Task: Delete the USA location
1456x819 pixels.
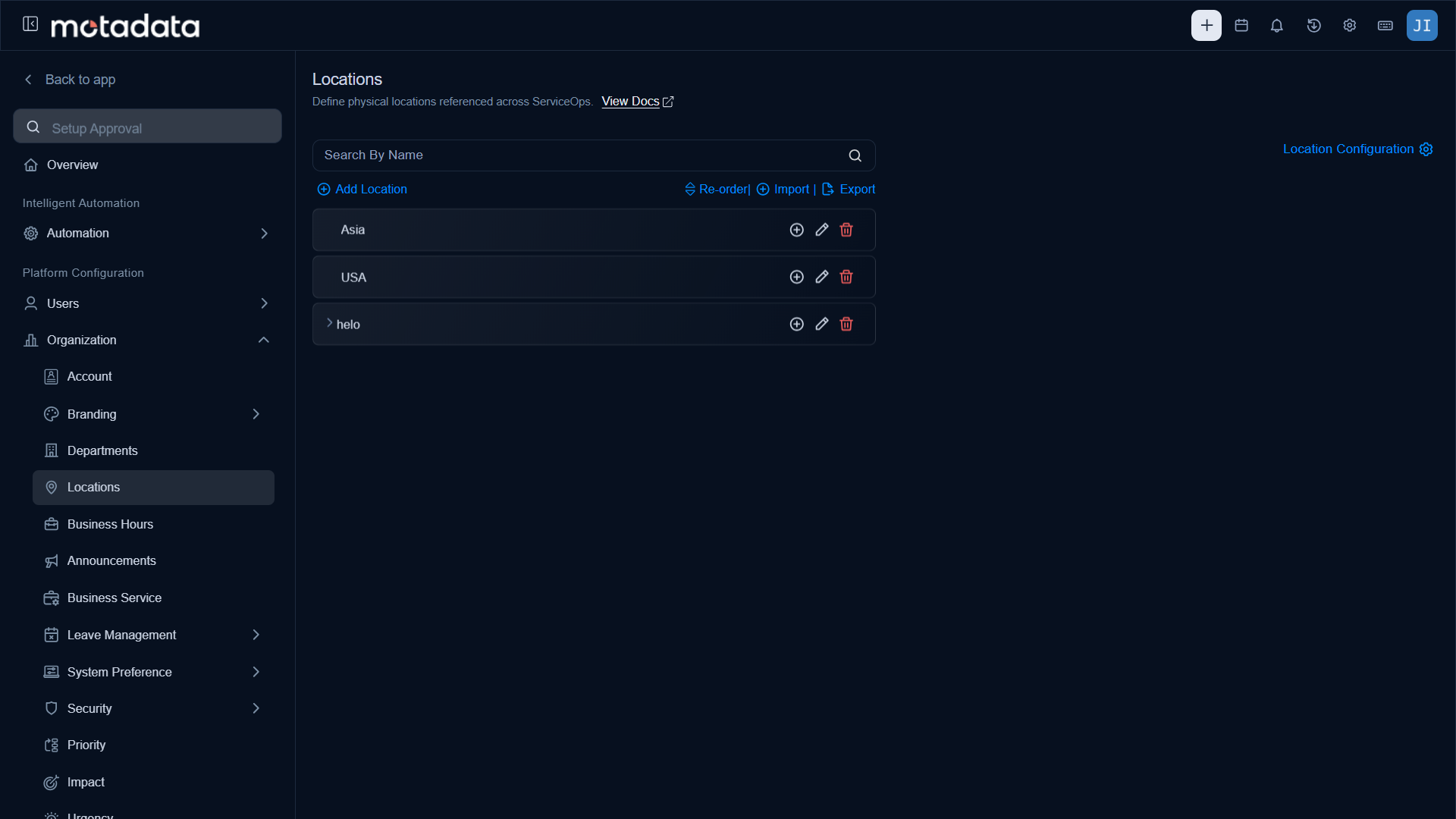Action: point(846,277)
